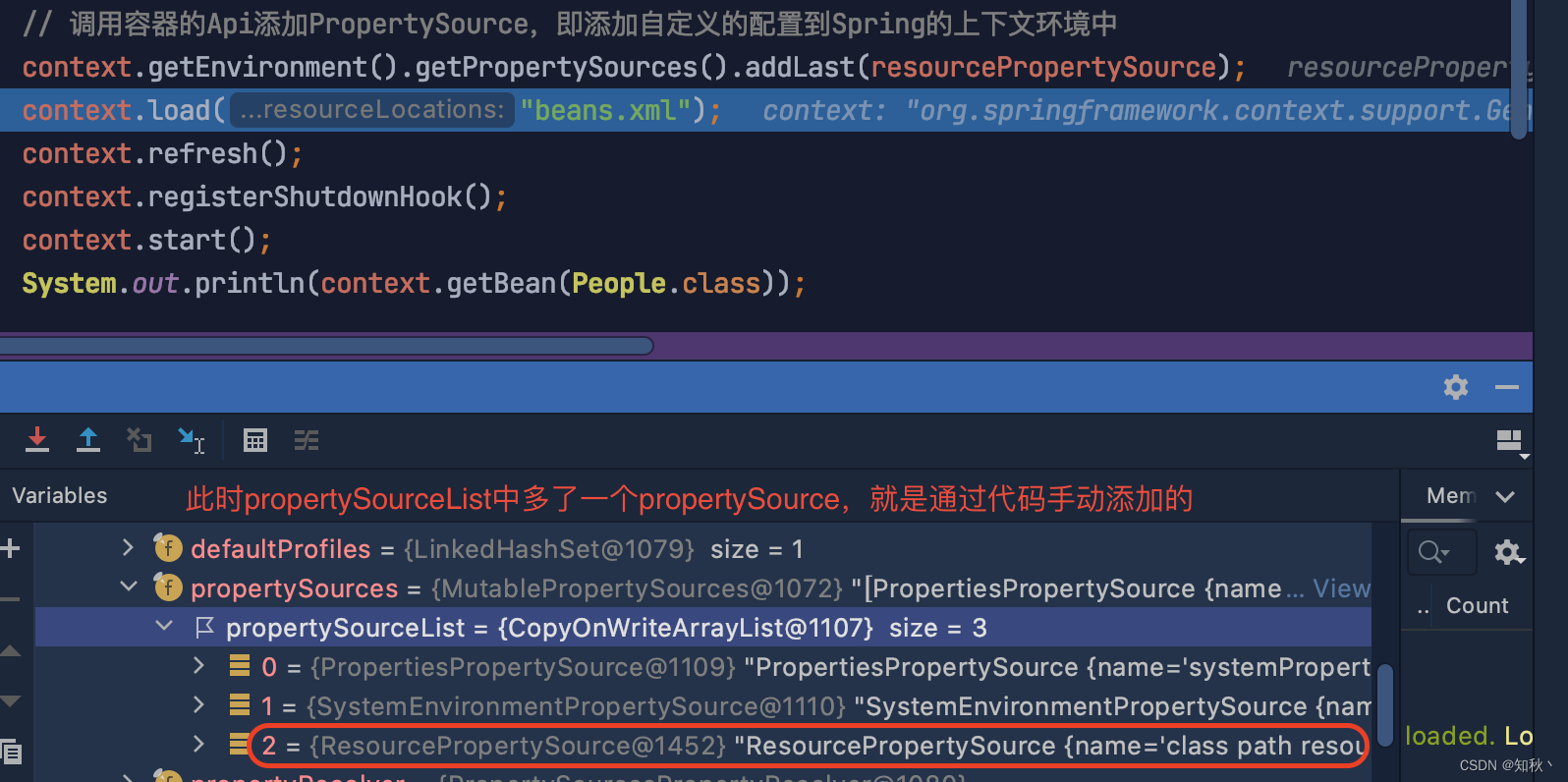Click the resourceLocations parameter hint
The width and height of the screenshot is (1568, 782).
point(372,110)
